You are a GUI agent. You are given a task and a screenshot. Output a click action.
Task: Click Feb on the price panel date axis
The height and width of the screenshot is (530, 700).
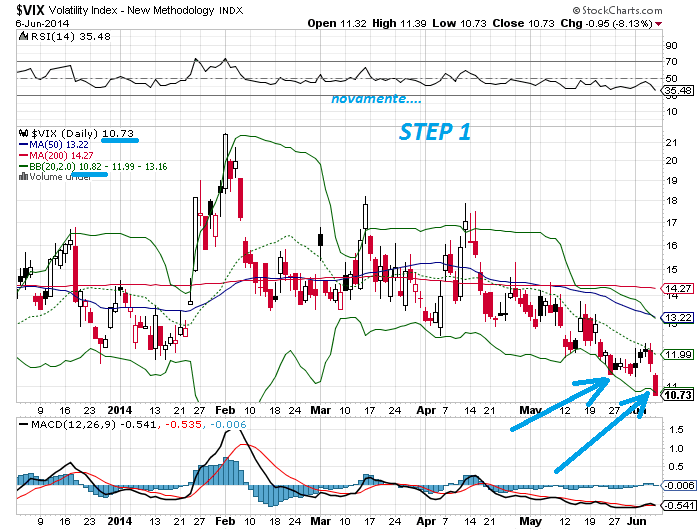[225, 410]
